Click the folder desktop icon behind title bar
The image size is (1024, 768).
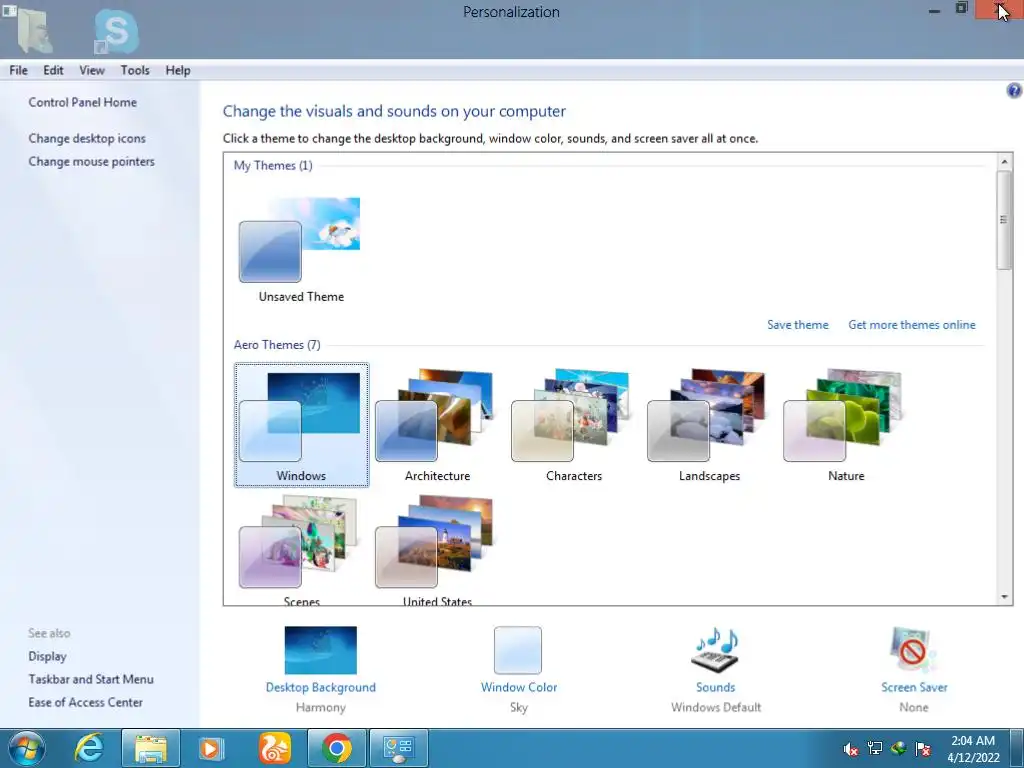click(x=32, y=30)
